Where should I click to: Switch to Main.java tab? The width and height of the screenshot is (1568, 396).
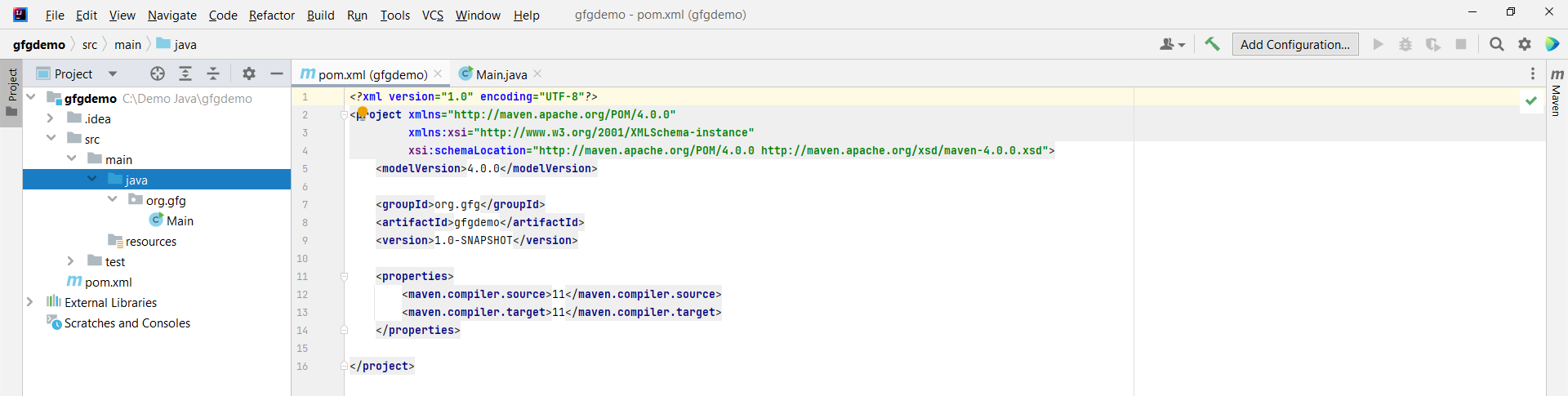501,74
